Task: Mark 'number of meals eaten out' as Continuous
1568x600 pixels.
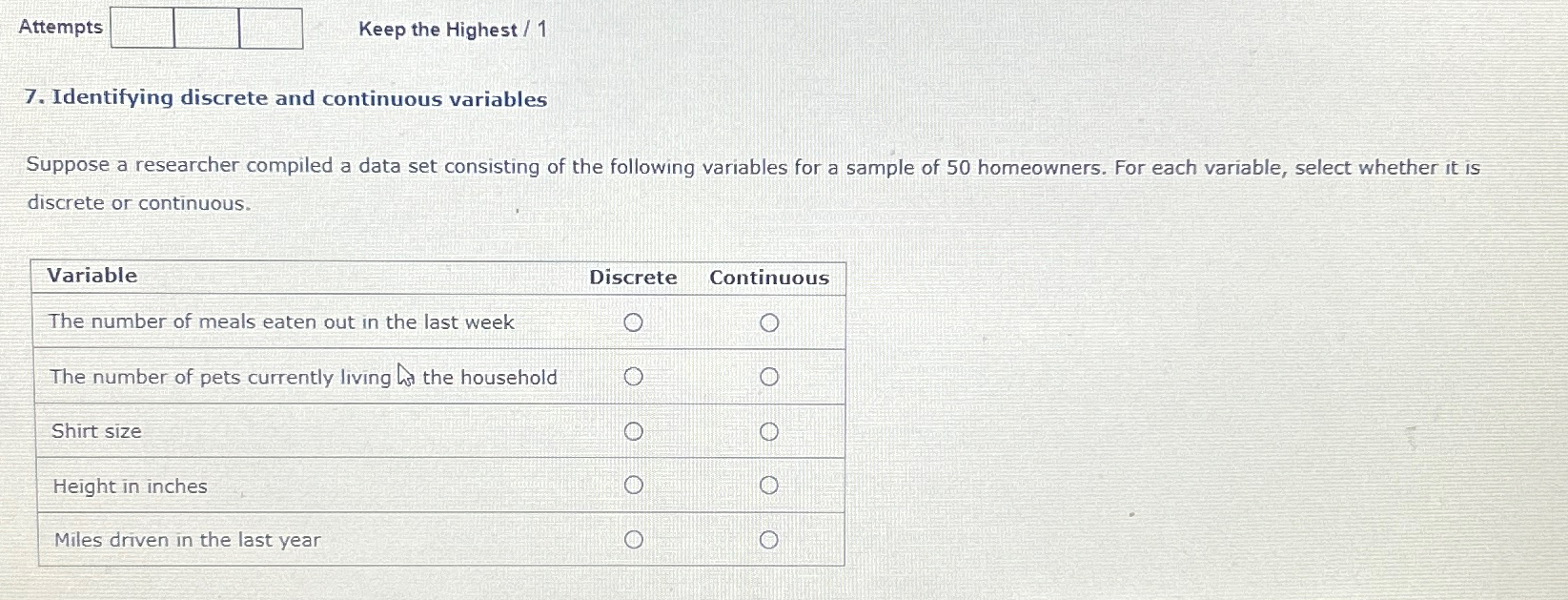Action: [770, 321]
